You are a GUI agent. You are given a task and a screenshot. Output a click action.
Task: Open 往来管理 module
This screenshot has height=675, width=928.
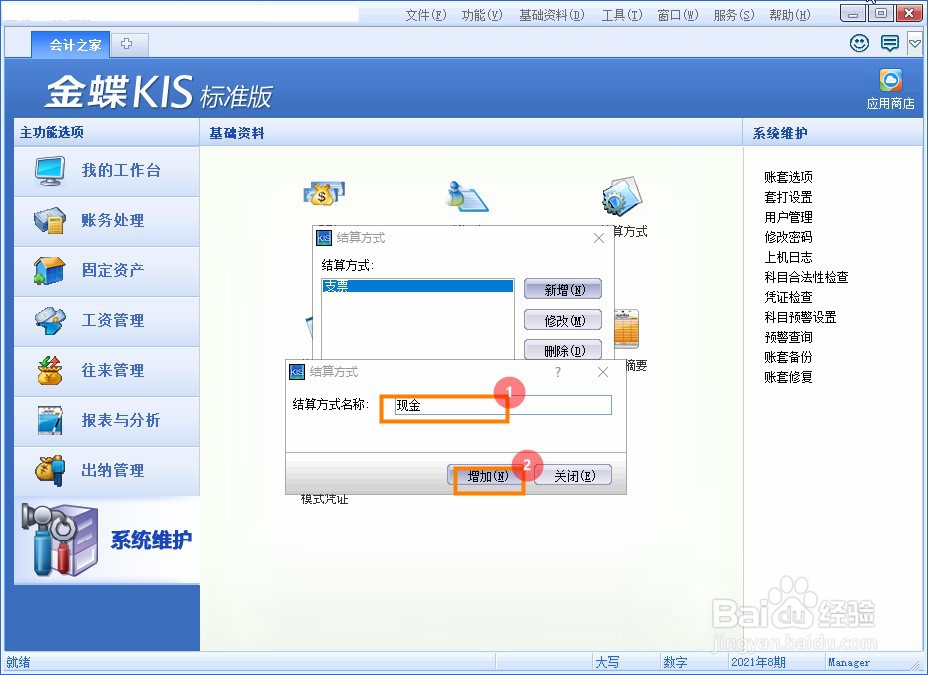pos(107,371)
